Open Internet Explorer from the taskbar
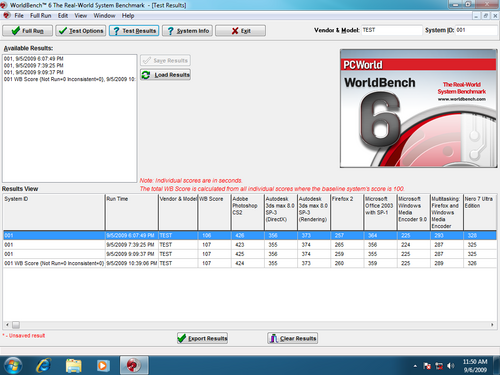The image size is (500, 375). point(44,366)
